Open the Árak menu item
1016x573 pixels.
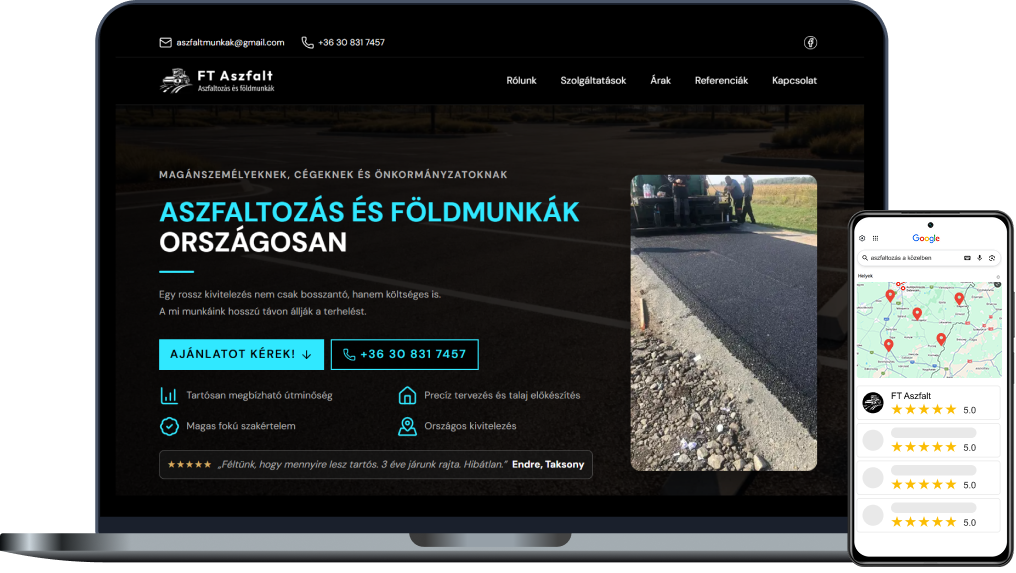click(x=660, y=80)
